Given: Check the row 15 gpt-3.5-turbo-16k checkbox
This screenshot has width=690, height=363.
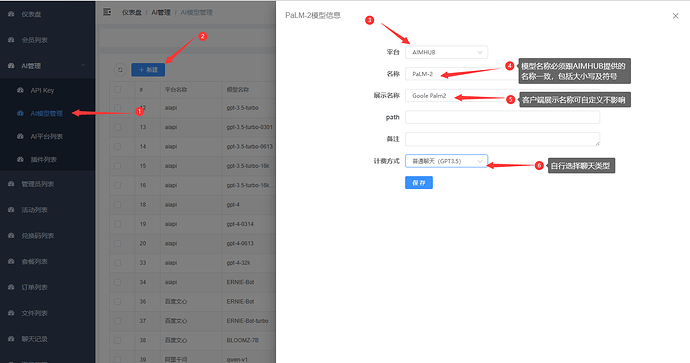Looking at the screenshot, I should tap(117, 166).
